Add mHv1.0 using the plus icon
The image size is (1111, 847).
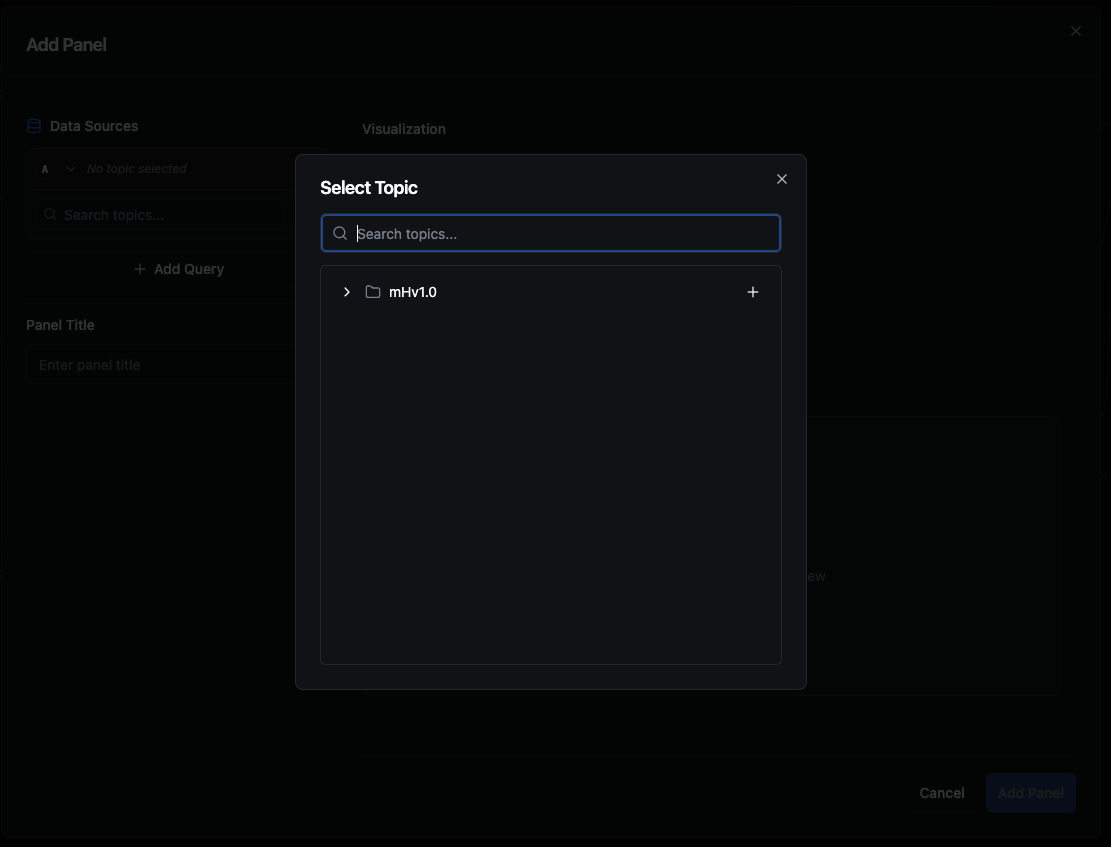coord(753,292)
